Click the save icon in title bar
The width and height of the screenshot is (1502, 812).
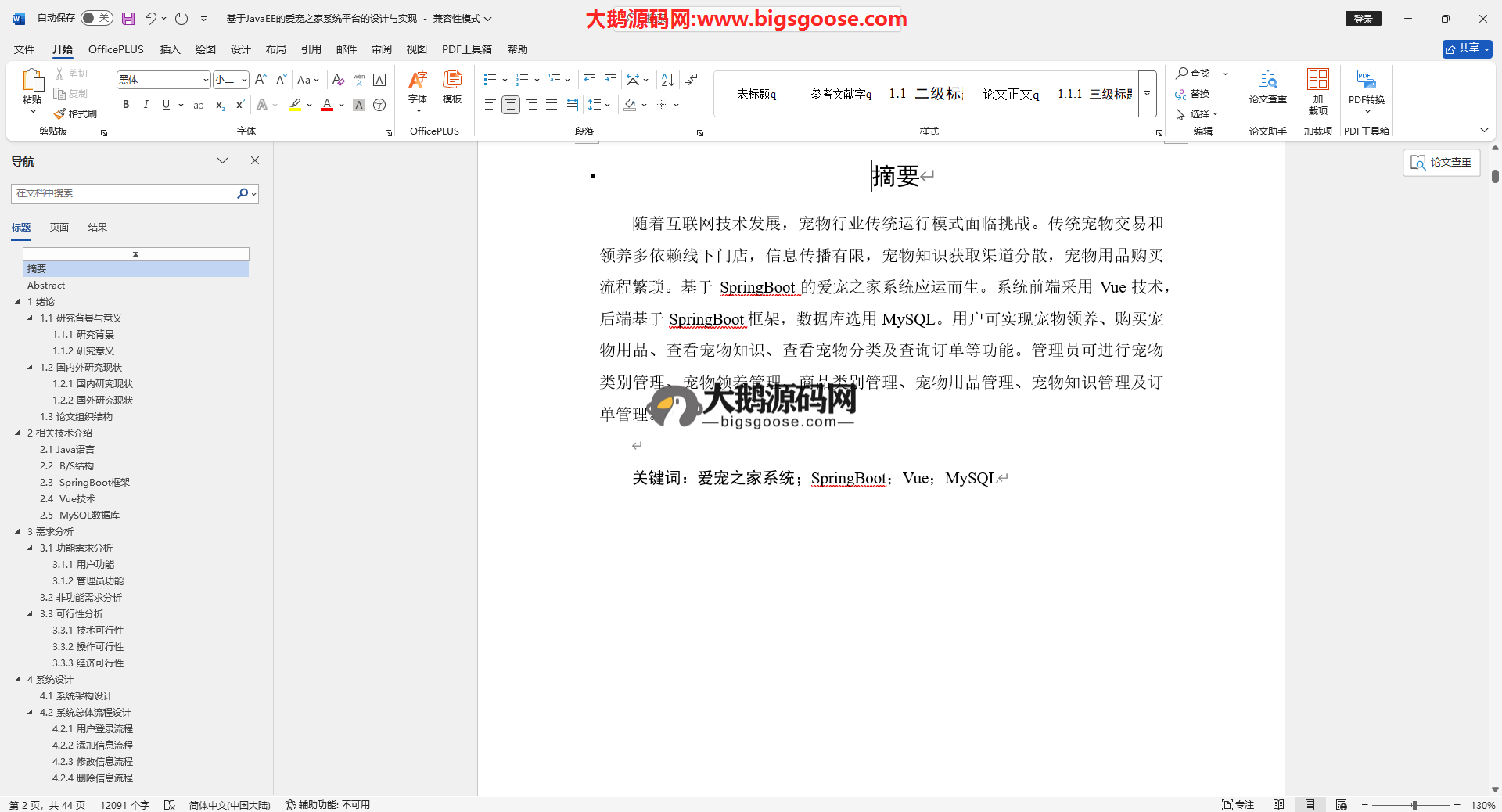pos(128,18)
